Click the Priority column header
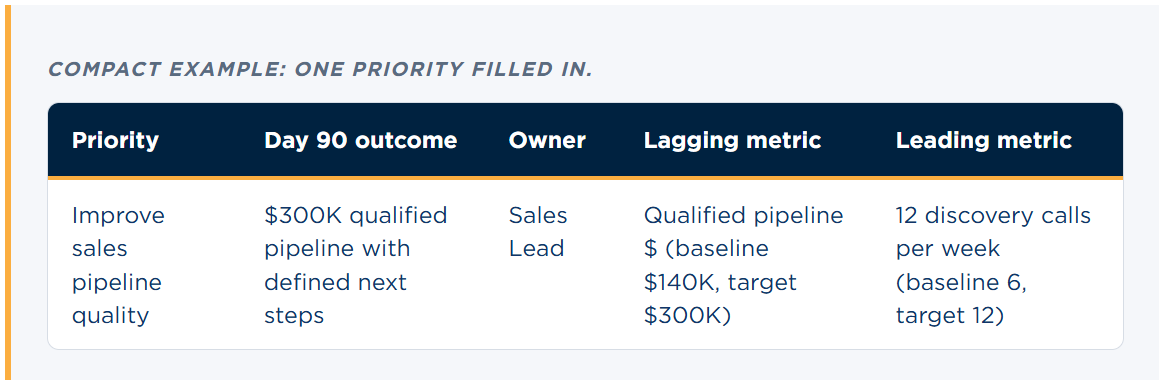This screenshot has width=1162, height=385. point(115,141)
